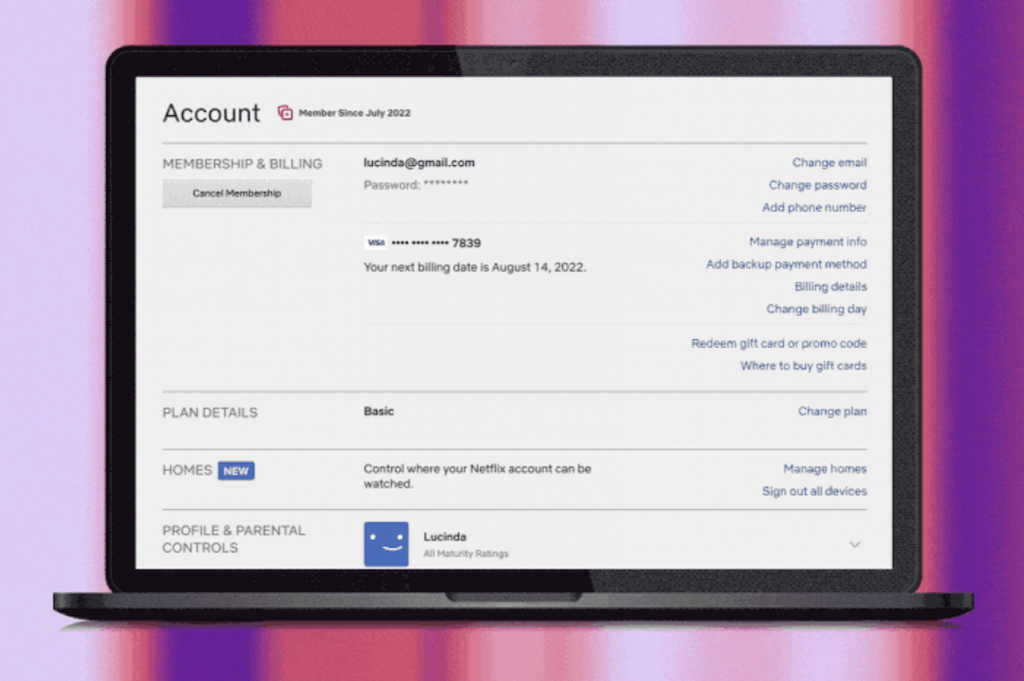
Task: Click Add backup payment method
Action: pyautogui.click(x=786, y=265)
